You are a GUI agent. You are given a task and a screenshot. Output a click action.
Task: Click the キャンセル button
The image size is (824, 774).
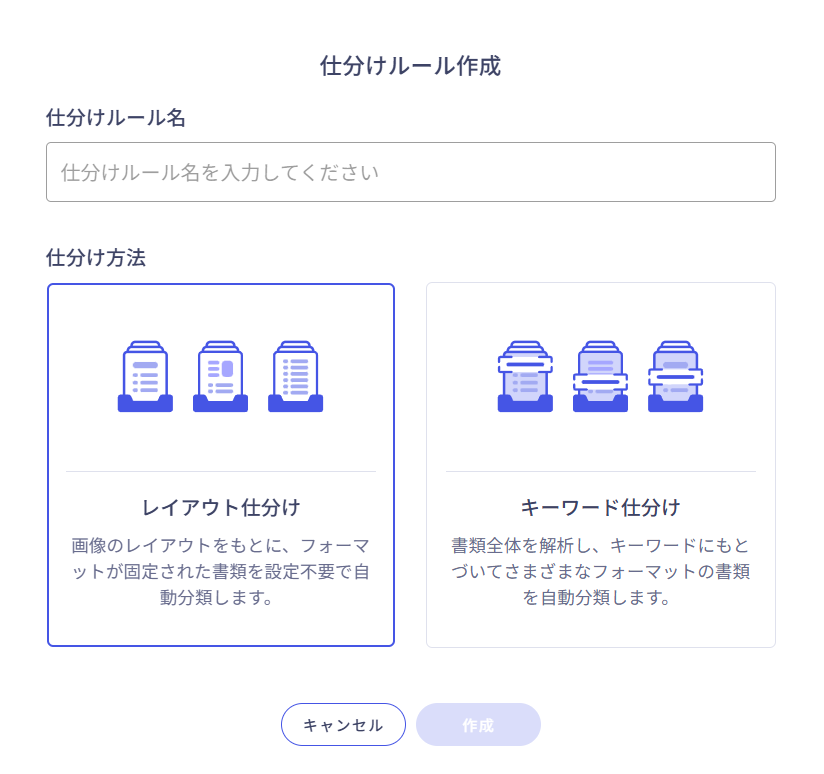(343, 724)
